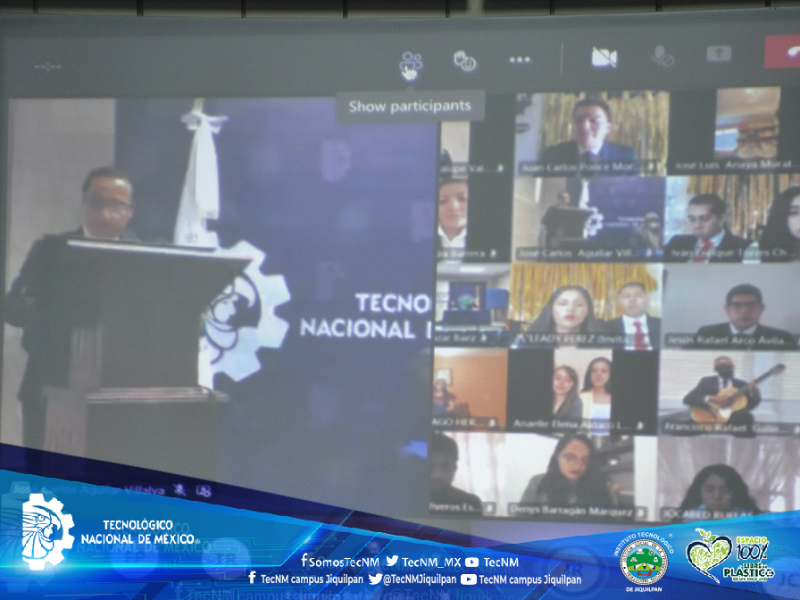Screen dimensions: 800x600
Task: Select the Ivan Enrique Torres video tile
Action: click(x=733, y=218)
